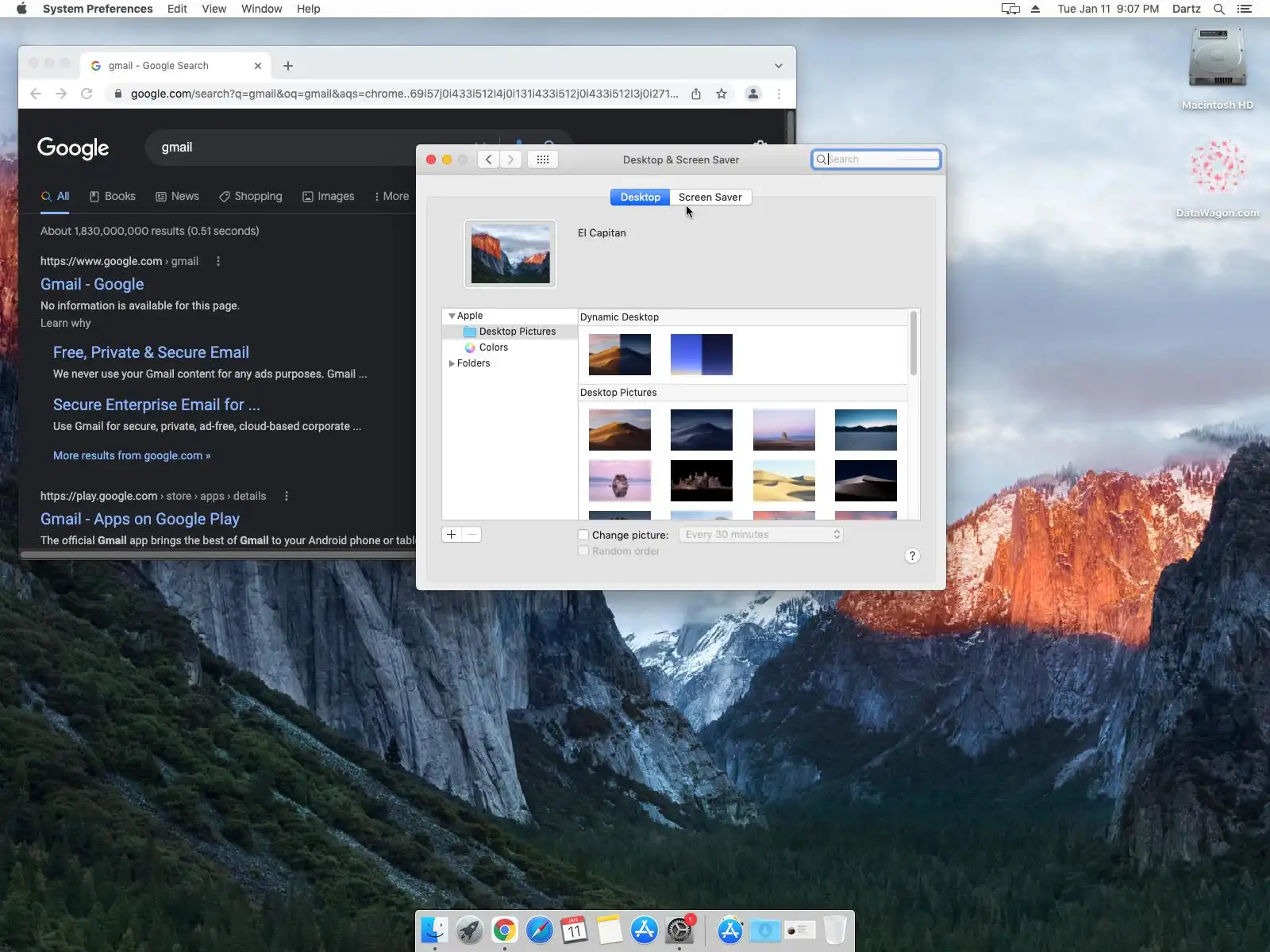The width and height of the screenshot is (1270, 952).
Task: Click Search field in Desktop & Screen Saver
Action: pyautogui.click(x=876, y=159)
